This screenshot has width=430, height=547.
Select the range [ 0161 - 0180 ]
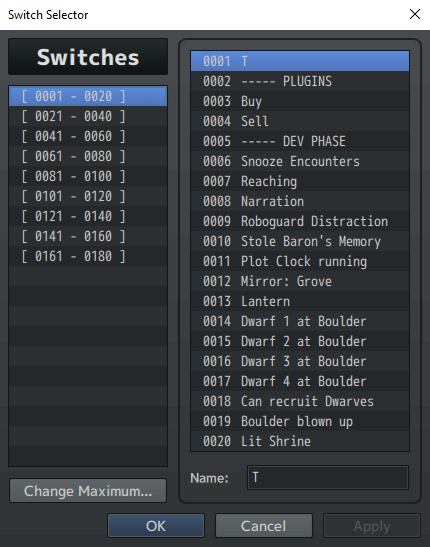88,256
